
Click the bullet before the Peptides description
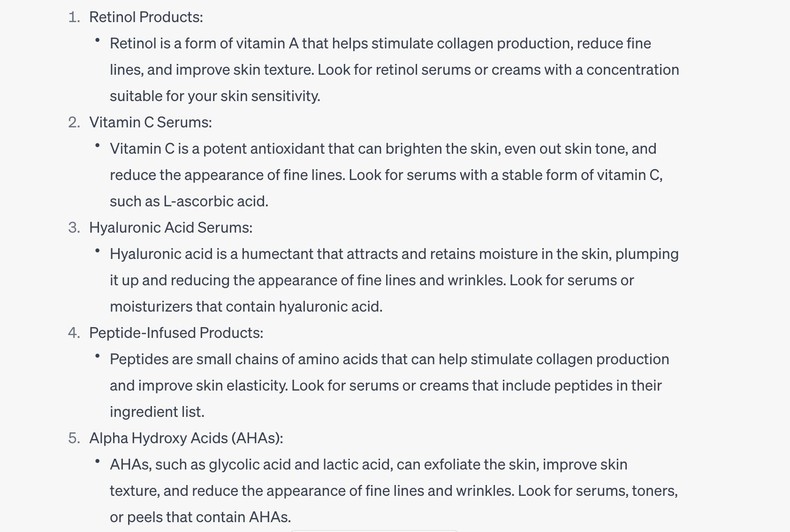(x=97, y=356)
